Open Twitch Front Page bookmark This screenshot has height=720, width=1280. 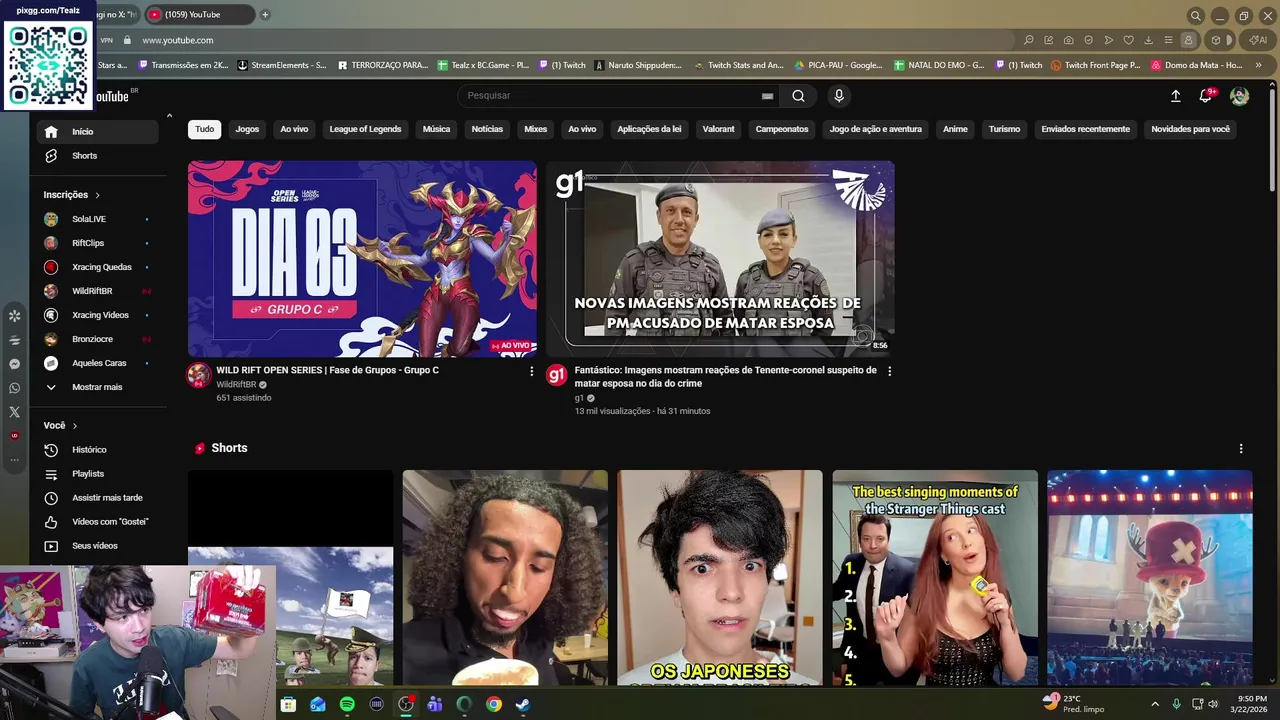[1094, 65]
